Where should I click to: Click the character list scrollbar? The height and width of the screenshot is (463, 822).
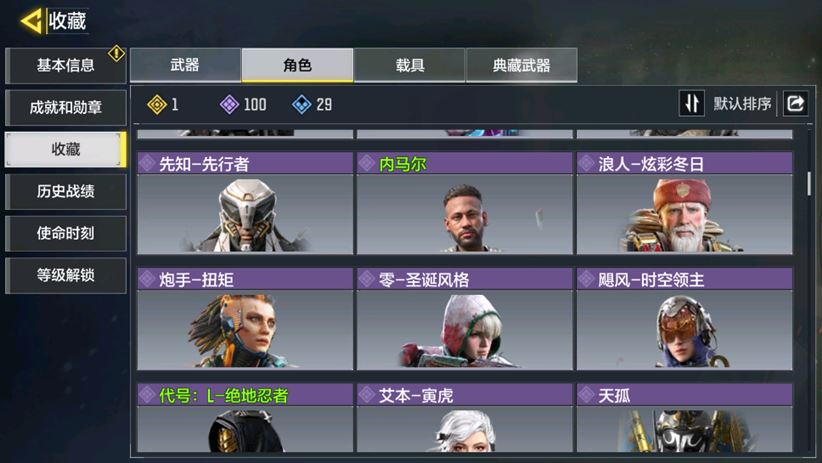click(x=809, y=184)
